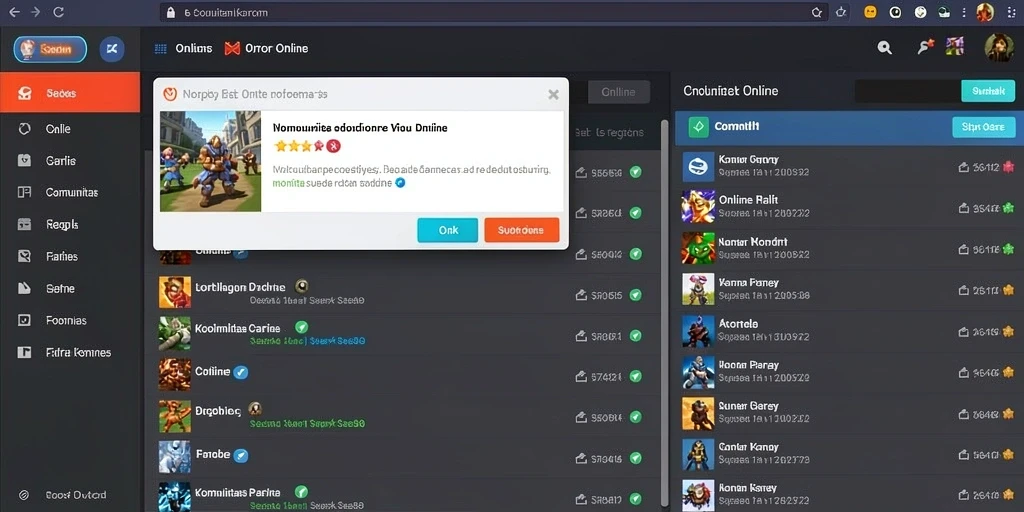Click the green monlite link in dialog

[288, 184]
